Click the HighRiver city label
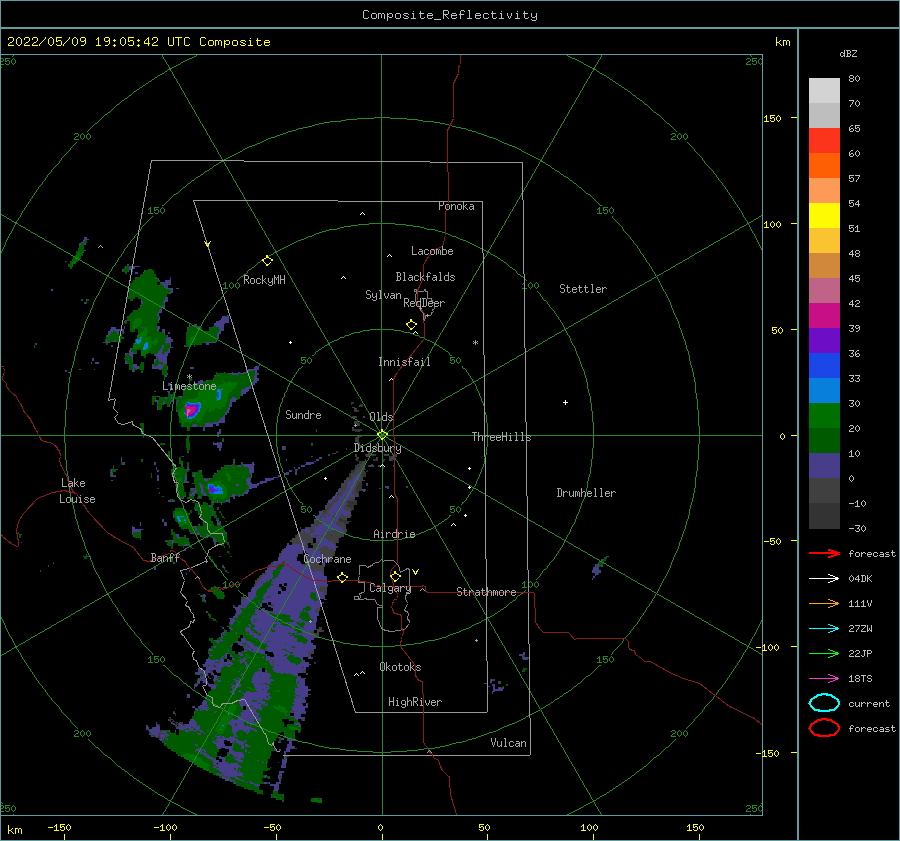This screenshot has width=900, height=841. tap(415, 702)
